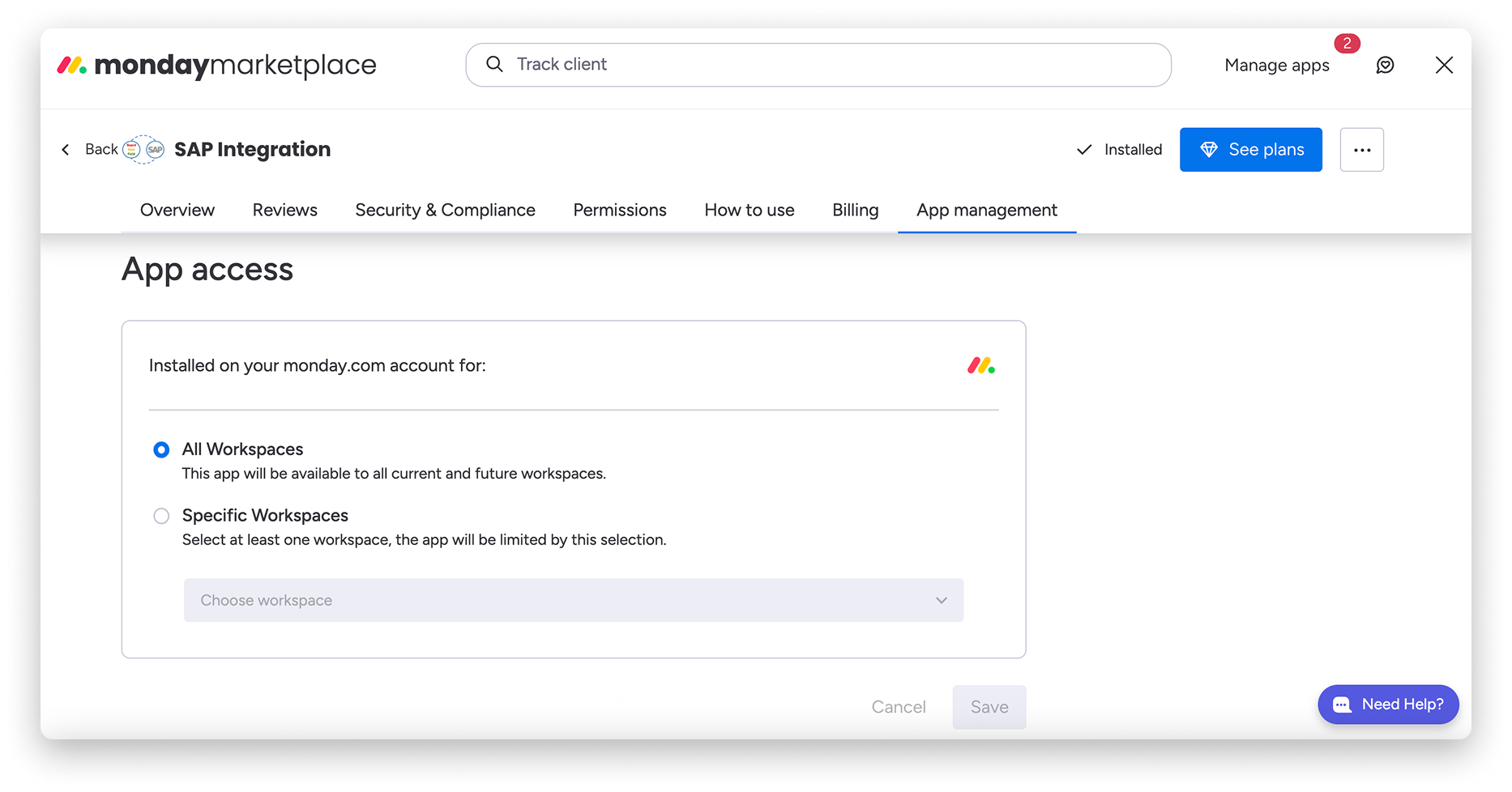
Task: Select the Specific Workspaces radio button
Action: pos(161,516)
